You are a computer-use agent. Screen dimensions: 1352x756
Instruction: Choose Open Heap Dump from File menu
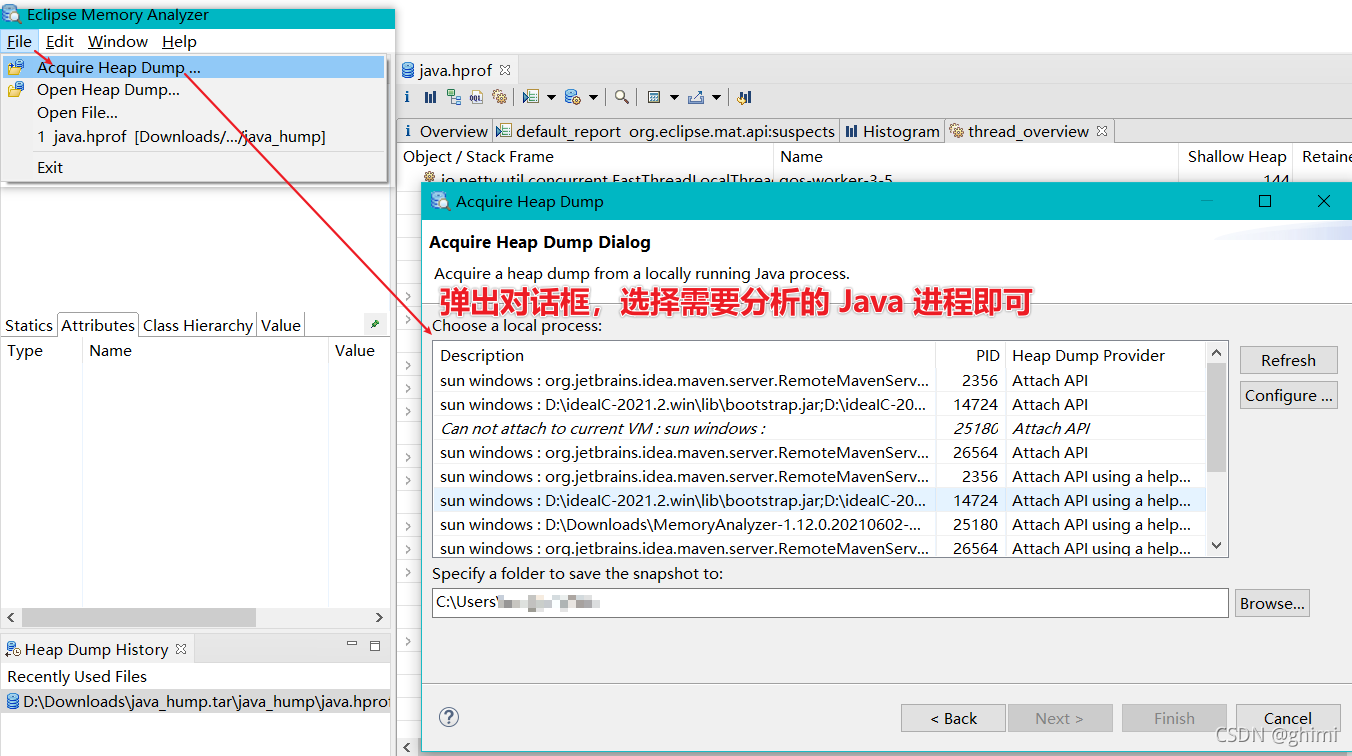pos(194,90)
